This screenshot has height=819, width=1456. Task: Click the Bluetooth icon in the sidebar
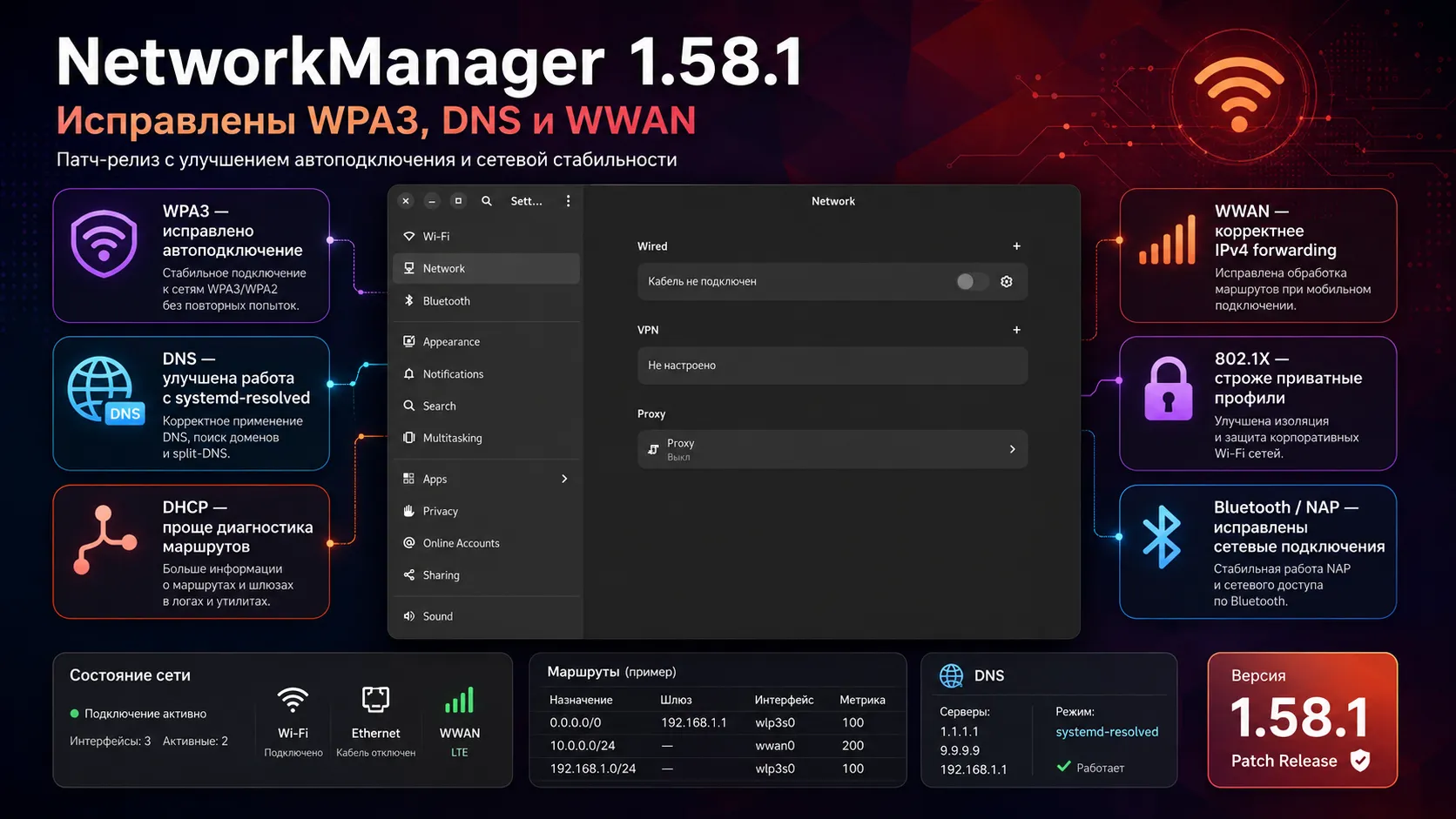point(409,300)
